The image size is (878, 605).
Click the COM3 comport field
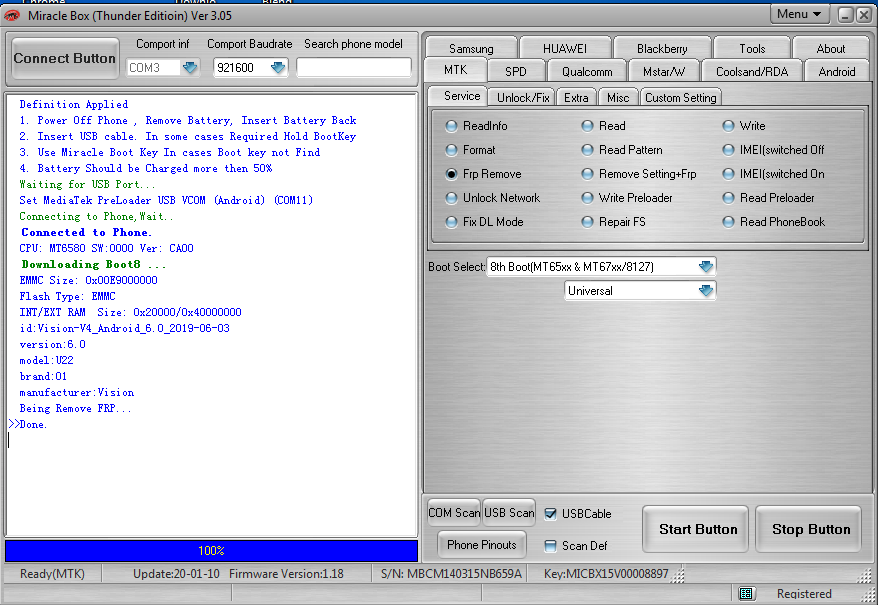tap(153, 68)
